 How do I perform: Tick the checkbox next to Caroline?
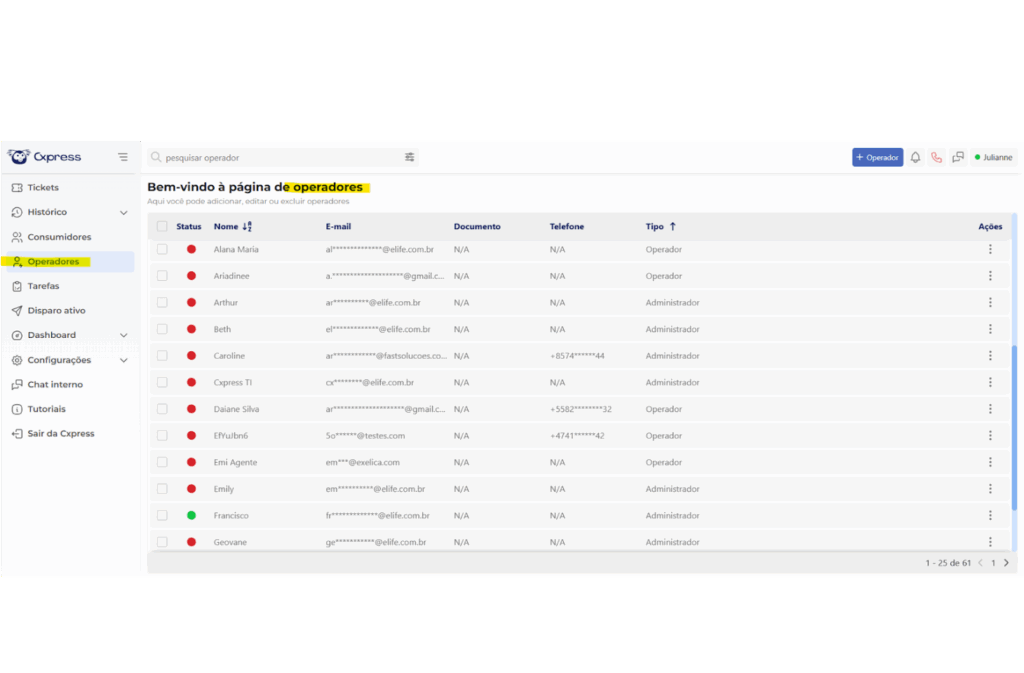coord(162,356)
